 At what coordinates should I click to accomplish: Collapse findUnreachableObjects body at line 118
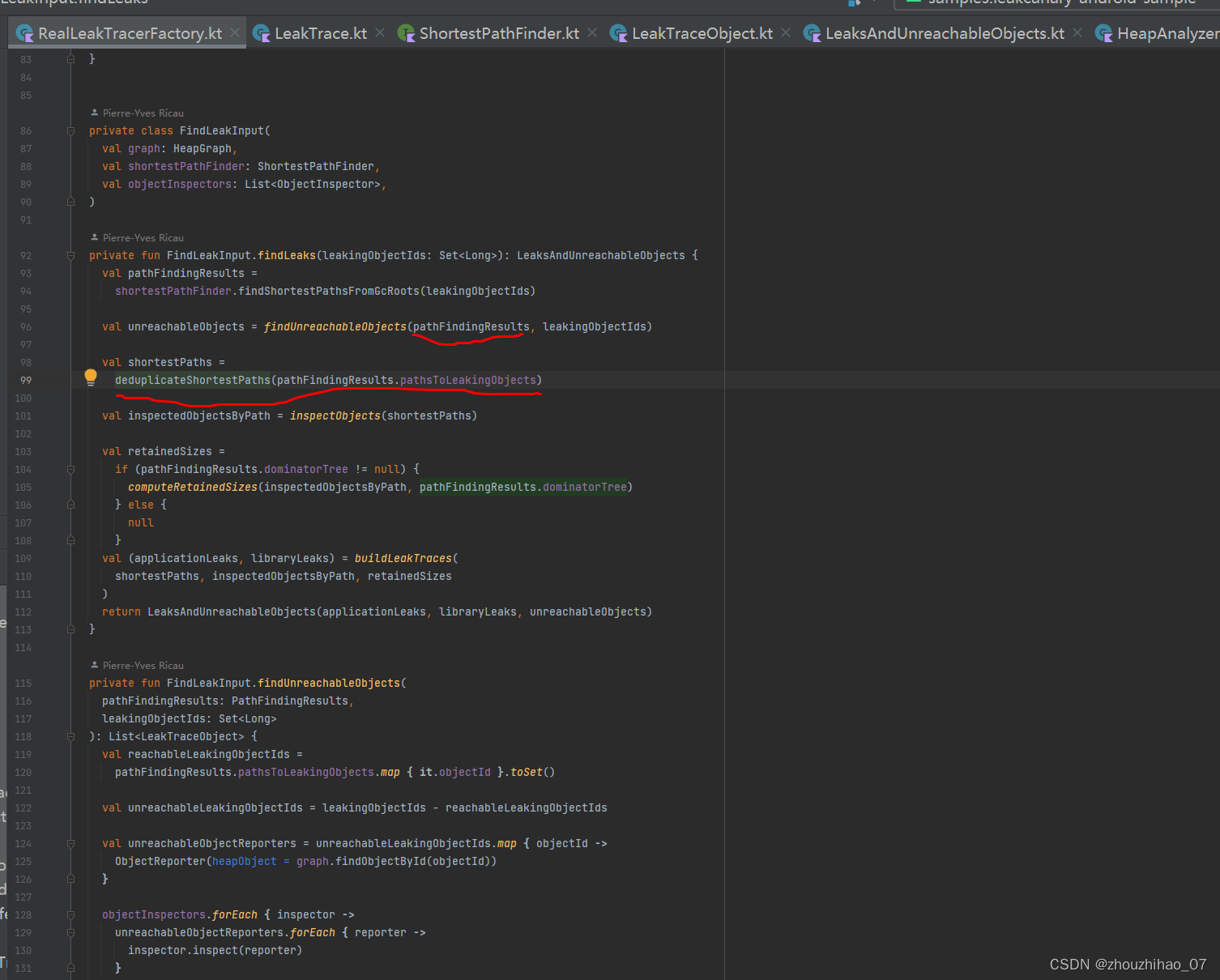pyautogui.click(x=70, y=736)
